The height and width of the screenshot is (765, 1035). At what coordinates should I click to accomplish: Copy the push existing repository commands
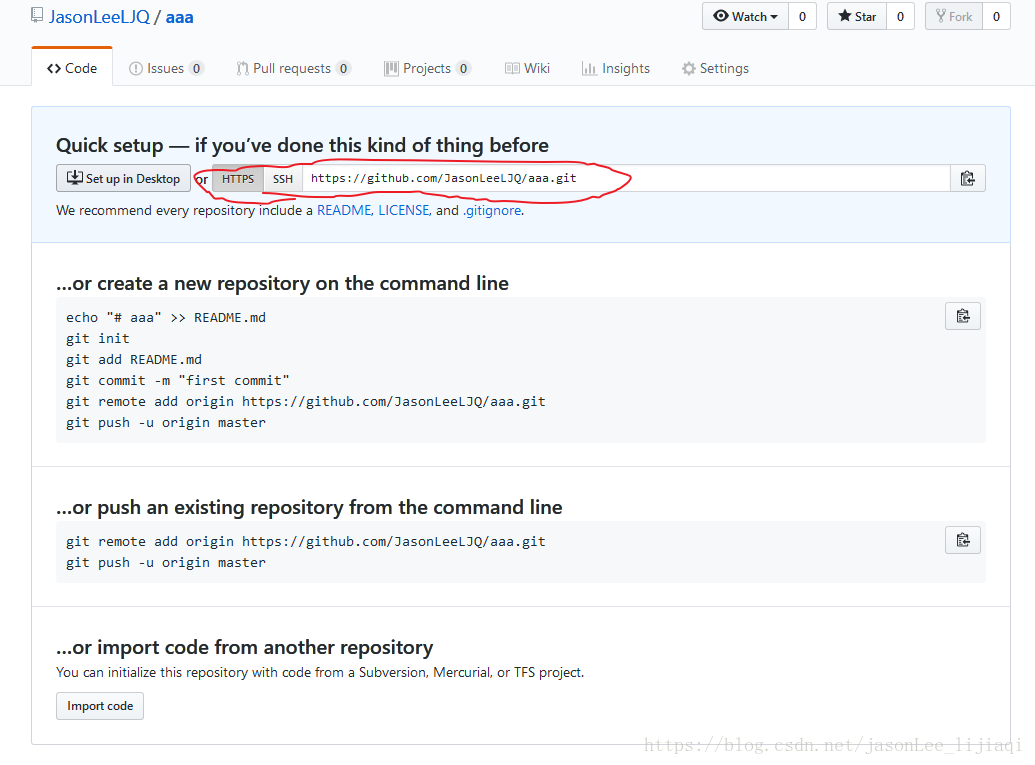[963, 541]
